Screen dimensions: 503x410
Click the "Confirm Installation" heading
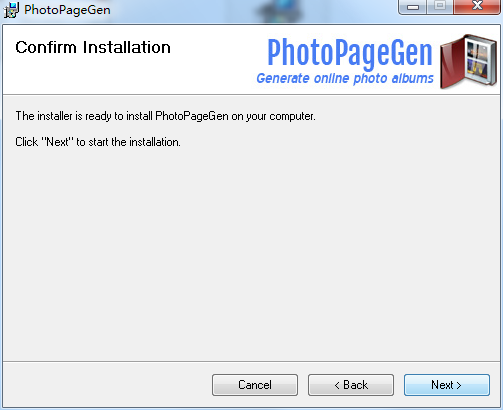pos(93,47)
